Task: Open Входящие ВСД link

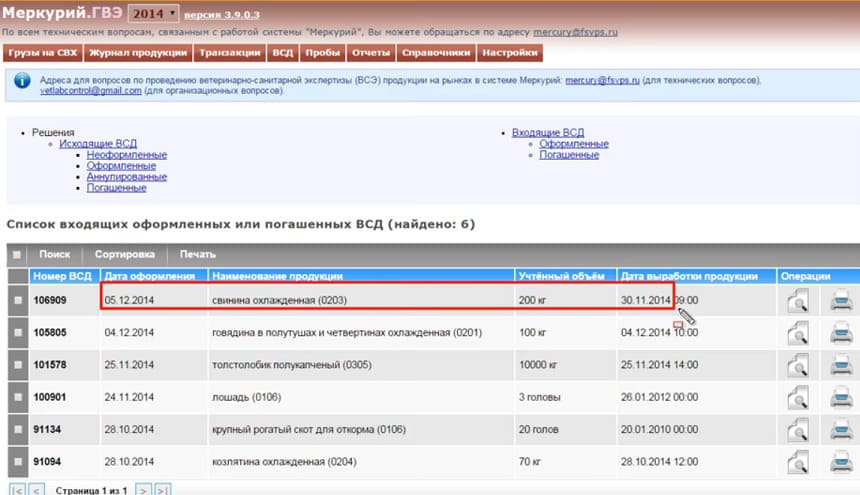Action: 548,133
